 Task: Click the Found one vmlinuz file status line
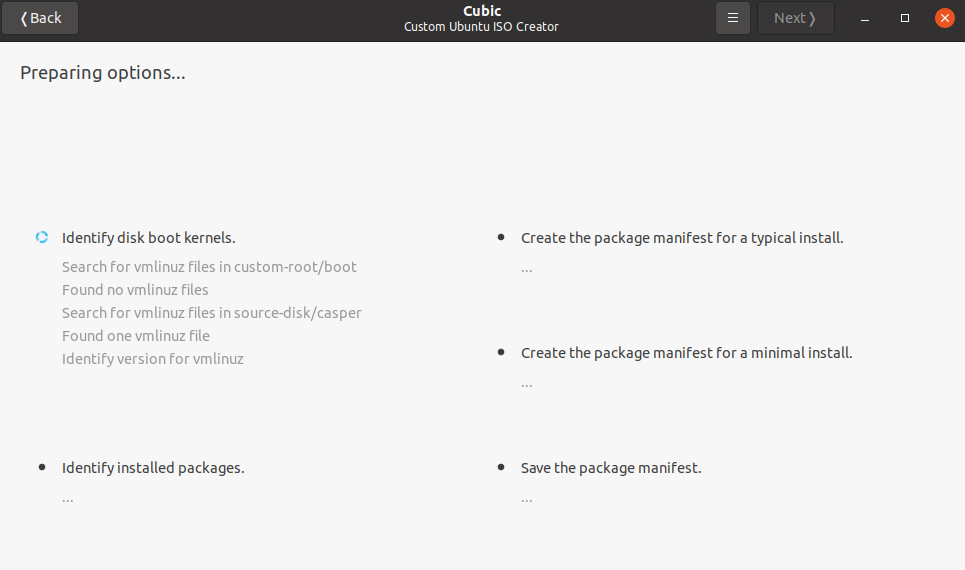tap(136, 336)
